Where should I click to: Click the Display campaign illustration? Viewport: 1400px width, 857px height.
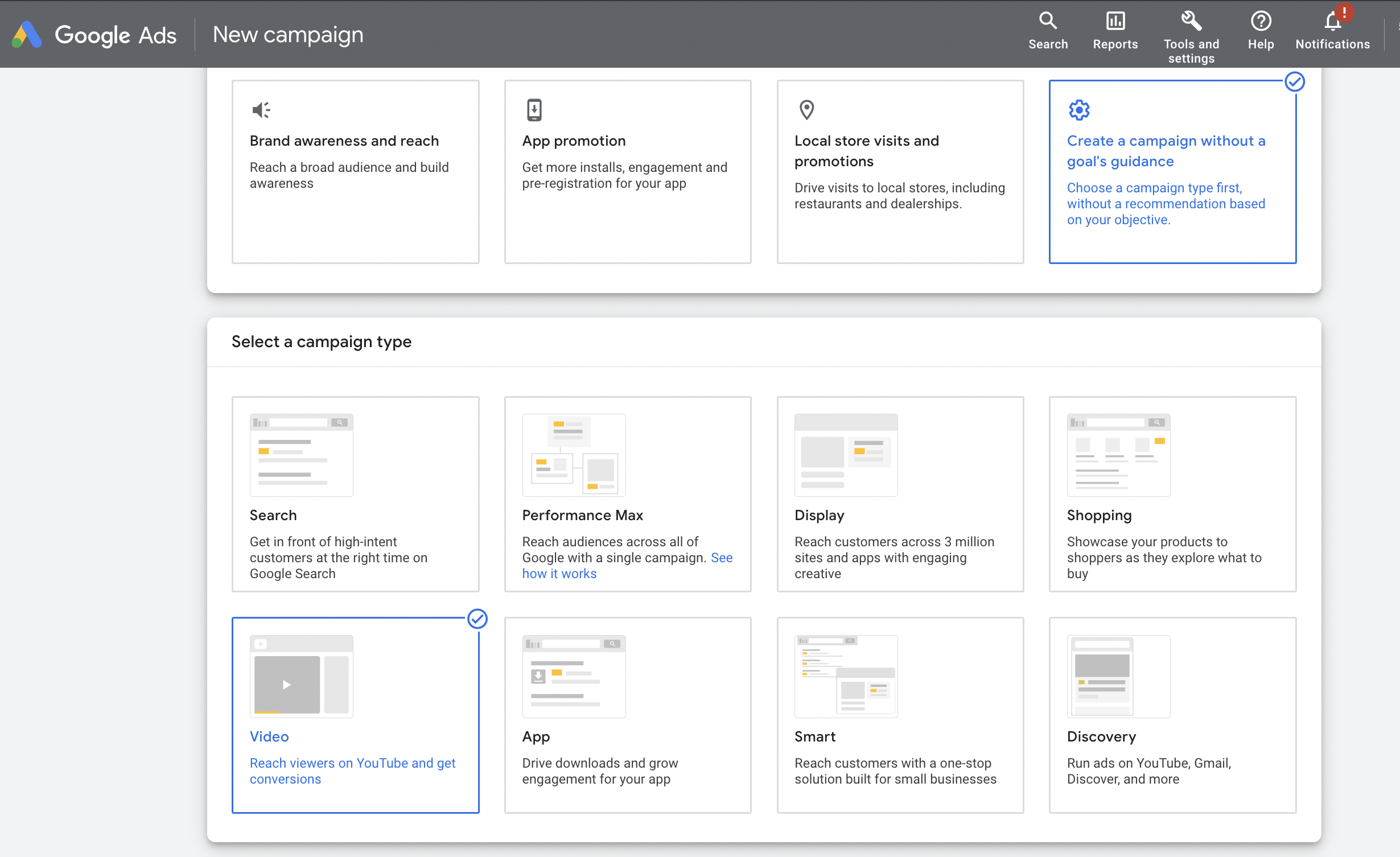click(x=846, y=455)
